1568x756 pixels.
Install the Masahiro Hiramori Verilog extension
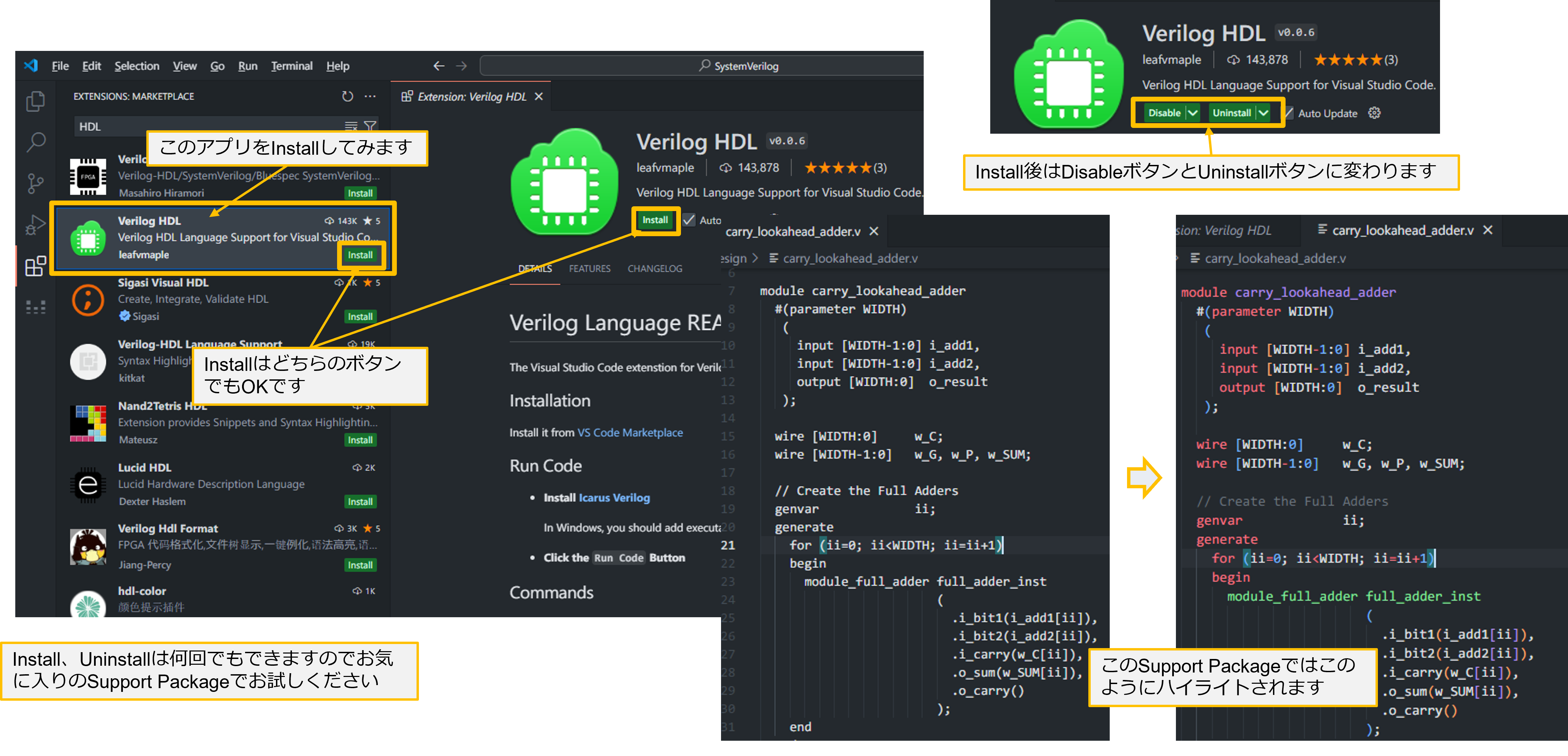point(361,193)
